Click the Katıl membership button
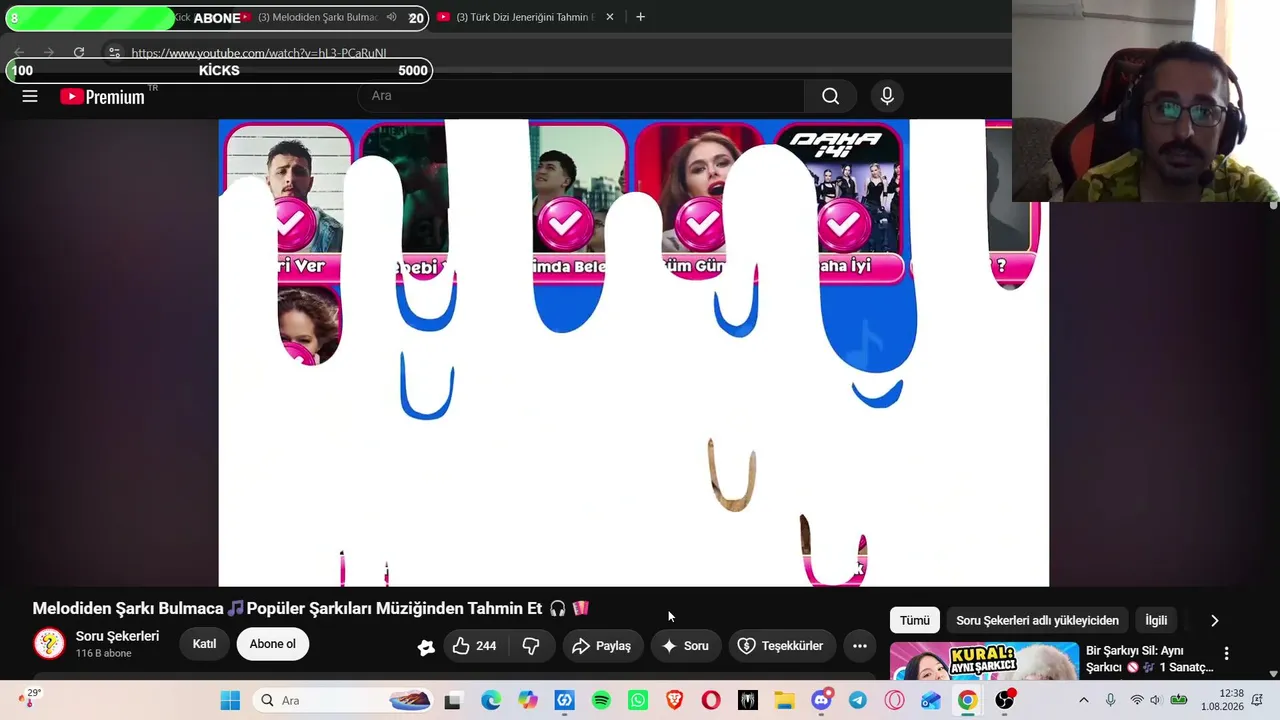Image resolution: width=1280 pixels, height=720 pixels. coord(204,644)
